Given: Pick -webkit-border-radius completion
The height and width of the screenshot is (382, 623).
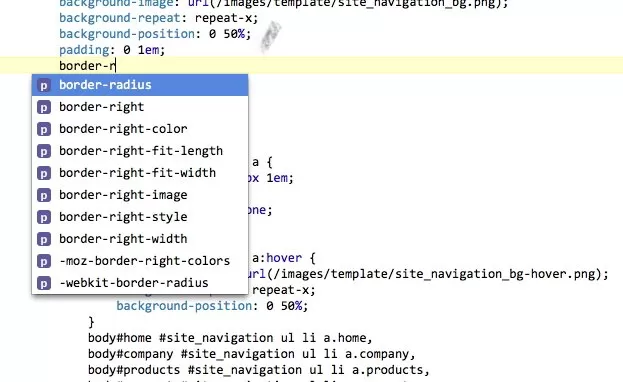Looking at the screenshot, I should 140,283.
